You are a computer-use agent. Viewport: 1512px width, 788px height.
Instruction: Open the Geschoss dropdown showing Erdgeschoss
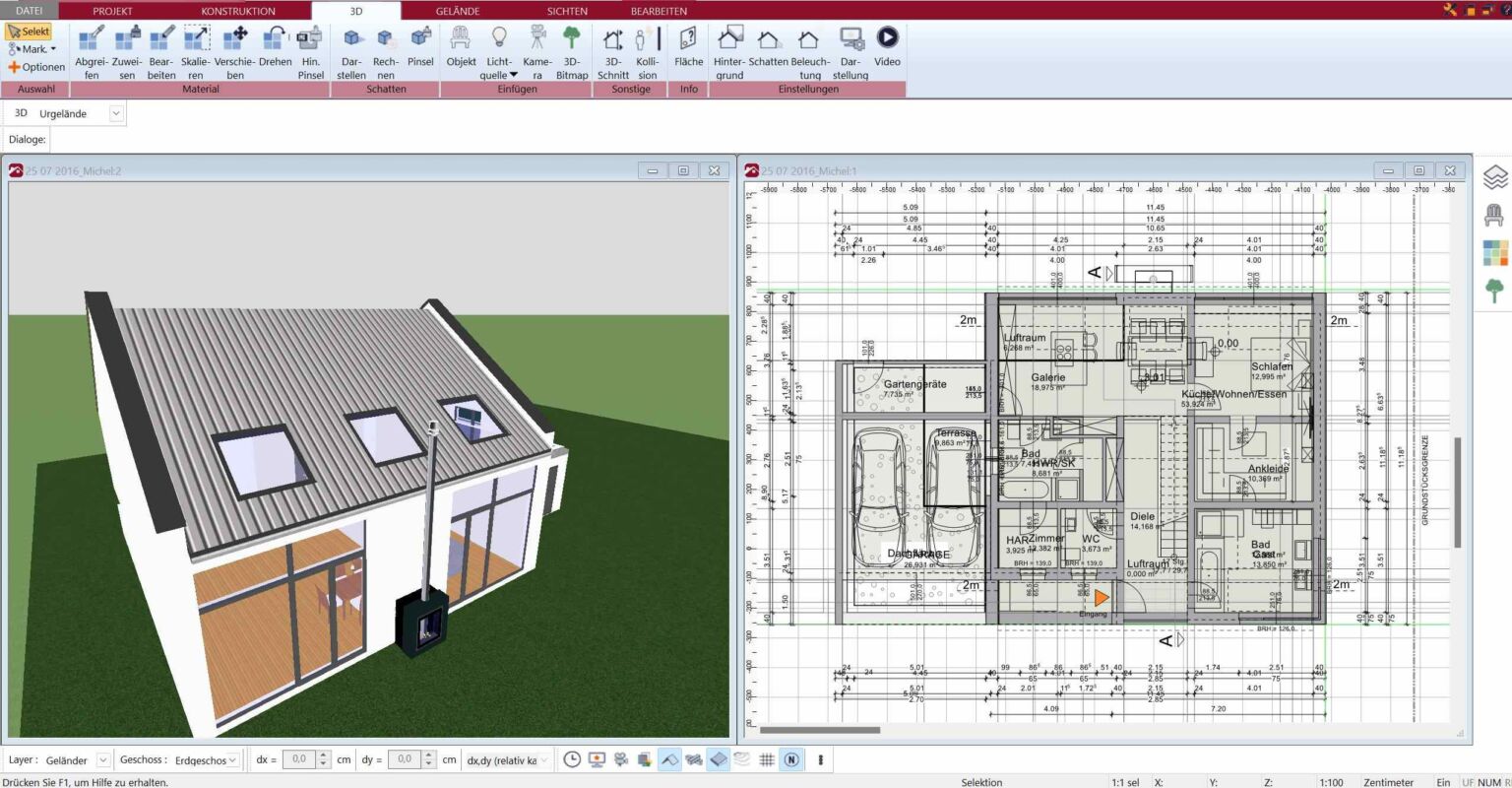click(x=232, y=759)
